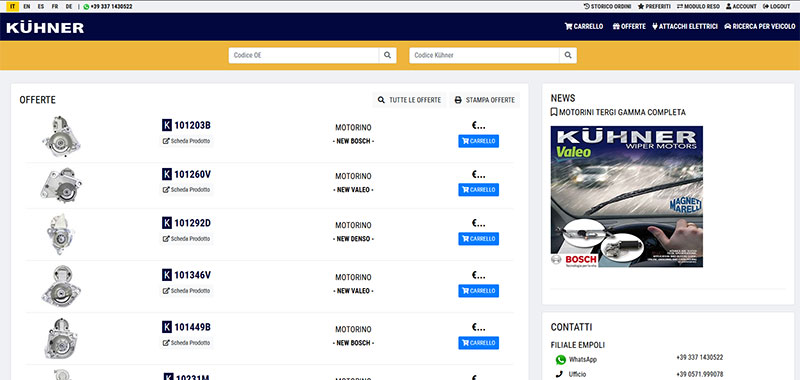Viewport: 800px width, 380px height.
Task: Open news Motorini Tergi Gamma Completa
Action: click(618, 112)
